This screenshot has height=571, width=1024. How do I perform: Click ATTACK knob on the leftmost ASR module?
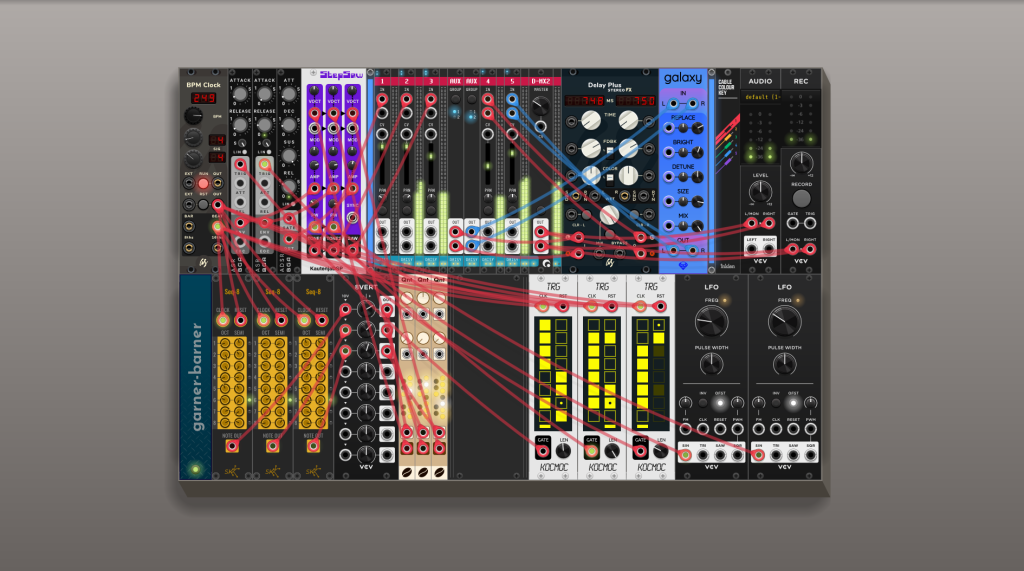point(240,95)
